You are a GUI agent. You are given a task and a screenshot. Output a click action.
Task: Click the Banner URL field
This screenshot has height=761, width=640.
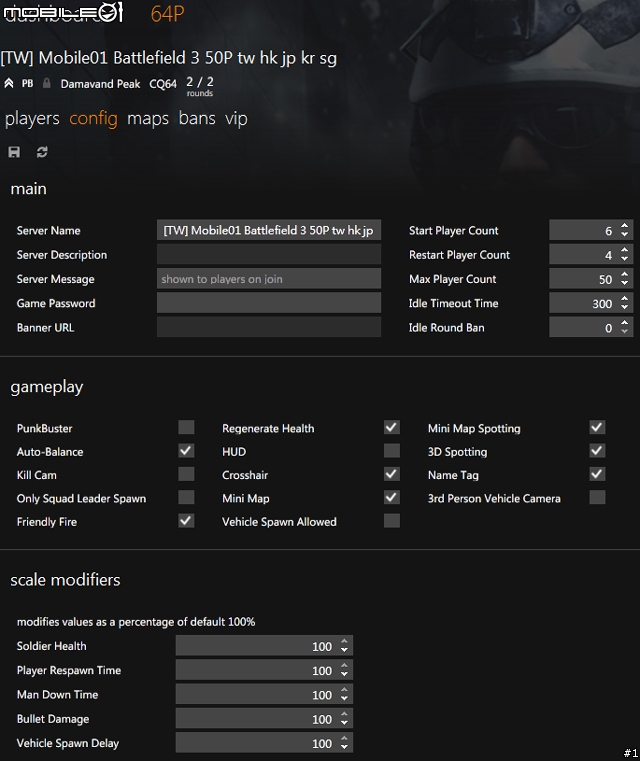(x=269, y=327)
